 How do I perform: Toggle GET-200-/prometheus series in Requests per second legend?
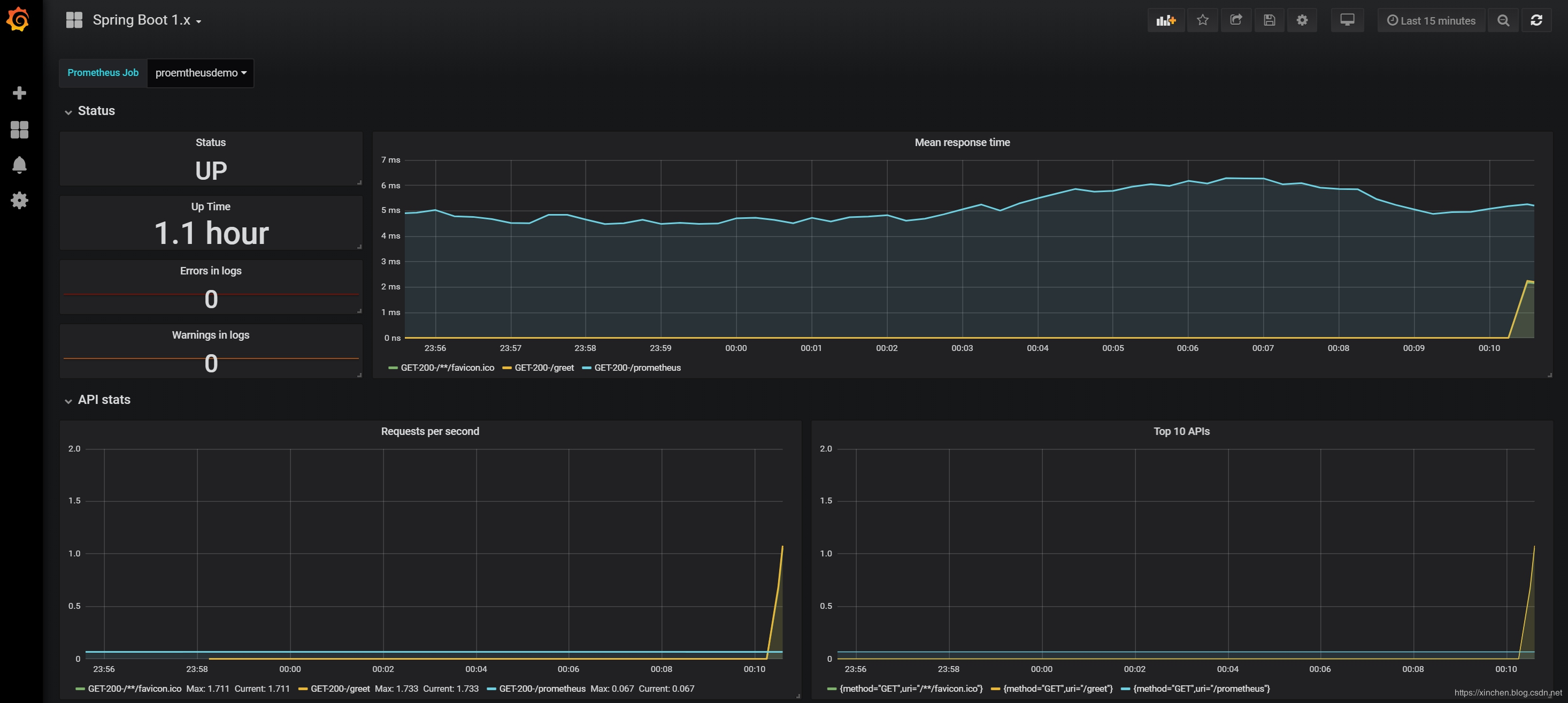[542, 689]
